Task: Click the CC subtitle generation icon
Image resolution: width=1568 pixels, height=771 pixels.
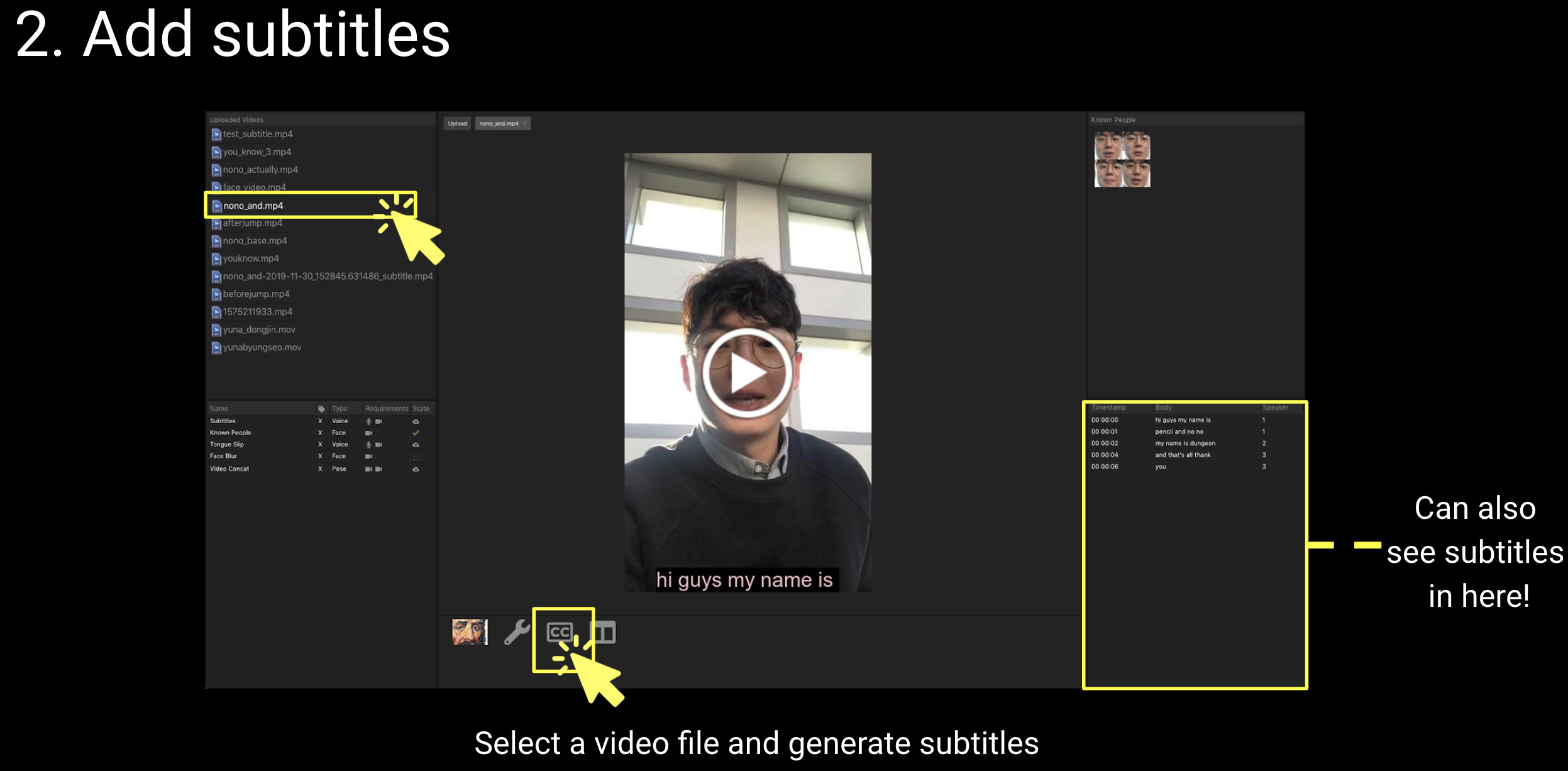Action: [559, 631]
